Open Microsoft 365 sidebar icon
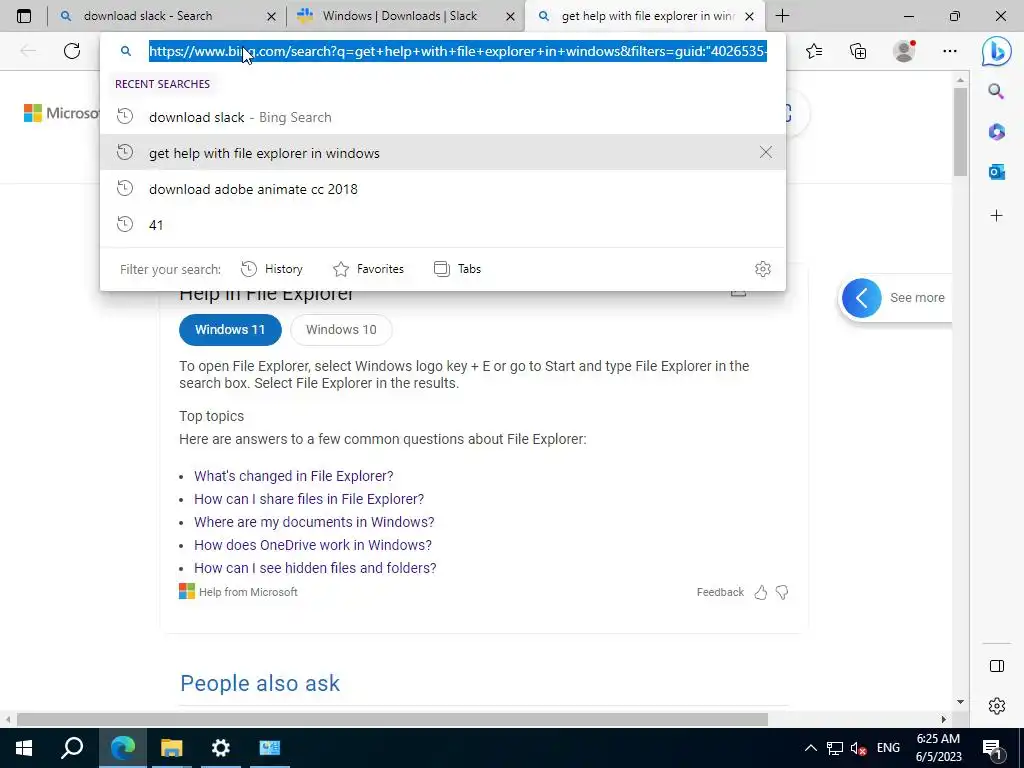This screenshot has width=1024, height=768. 996,132
